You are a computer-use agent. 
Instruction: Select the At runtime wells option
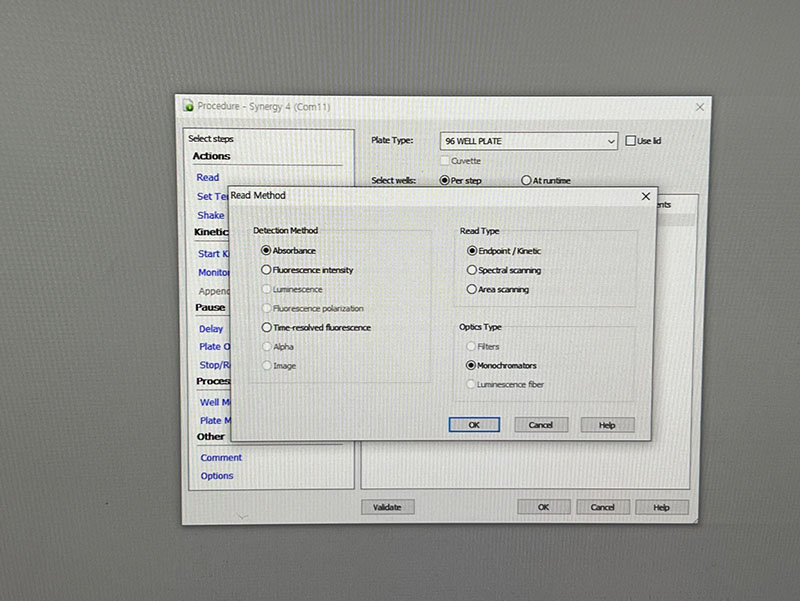coord(526,181)
